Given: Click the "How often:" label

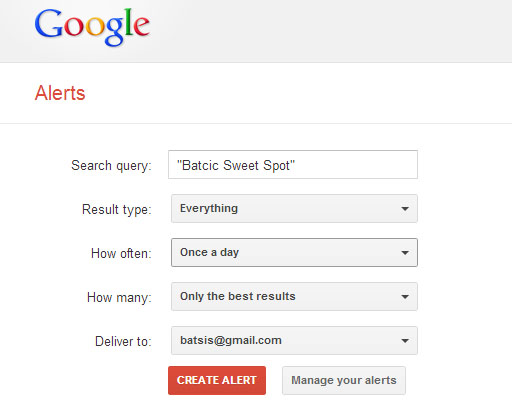Looking at the screenshot, I should pyautogui.click(x=121, y=253).
